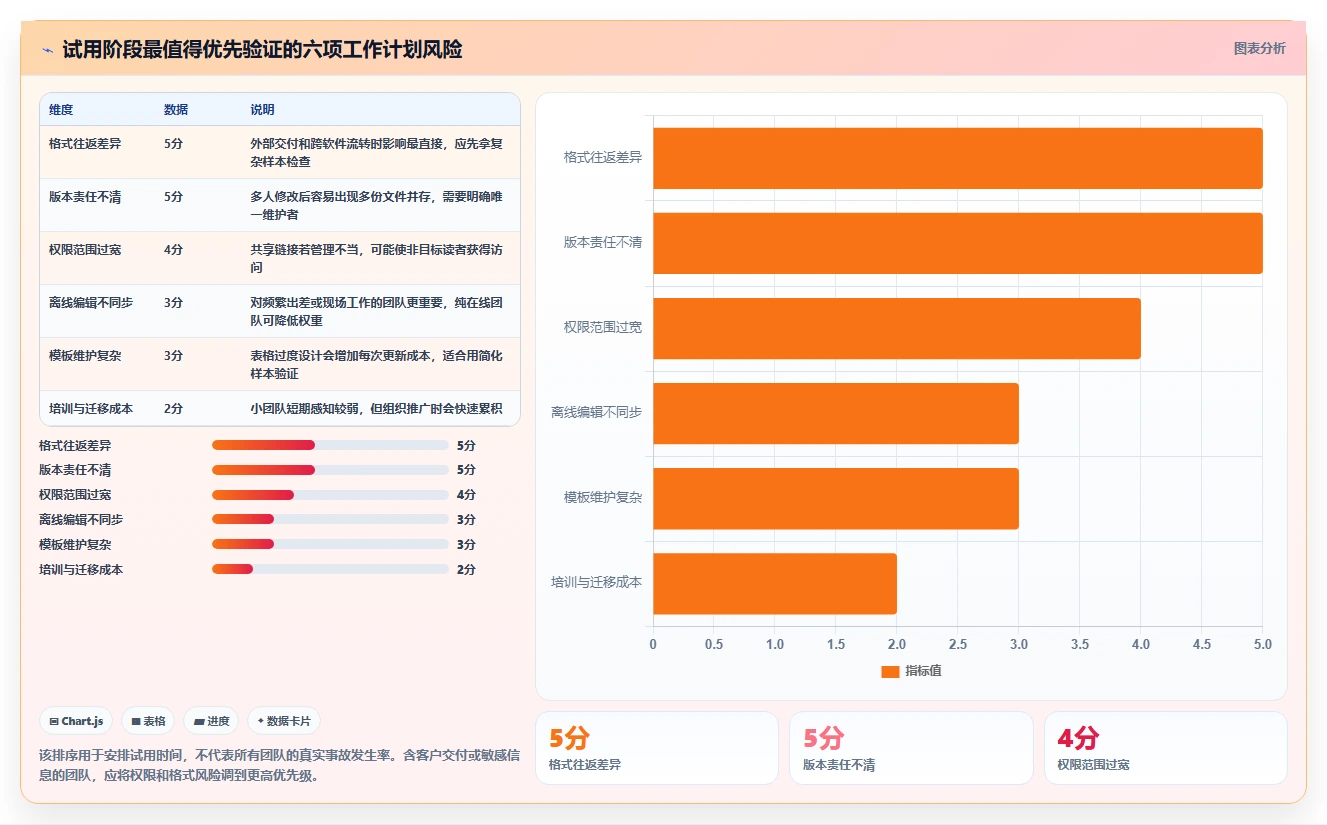Click the 版本责任不清 progress bar
Image resolution: width=1327 pixels, height=825 pixels.
point(330,470)
